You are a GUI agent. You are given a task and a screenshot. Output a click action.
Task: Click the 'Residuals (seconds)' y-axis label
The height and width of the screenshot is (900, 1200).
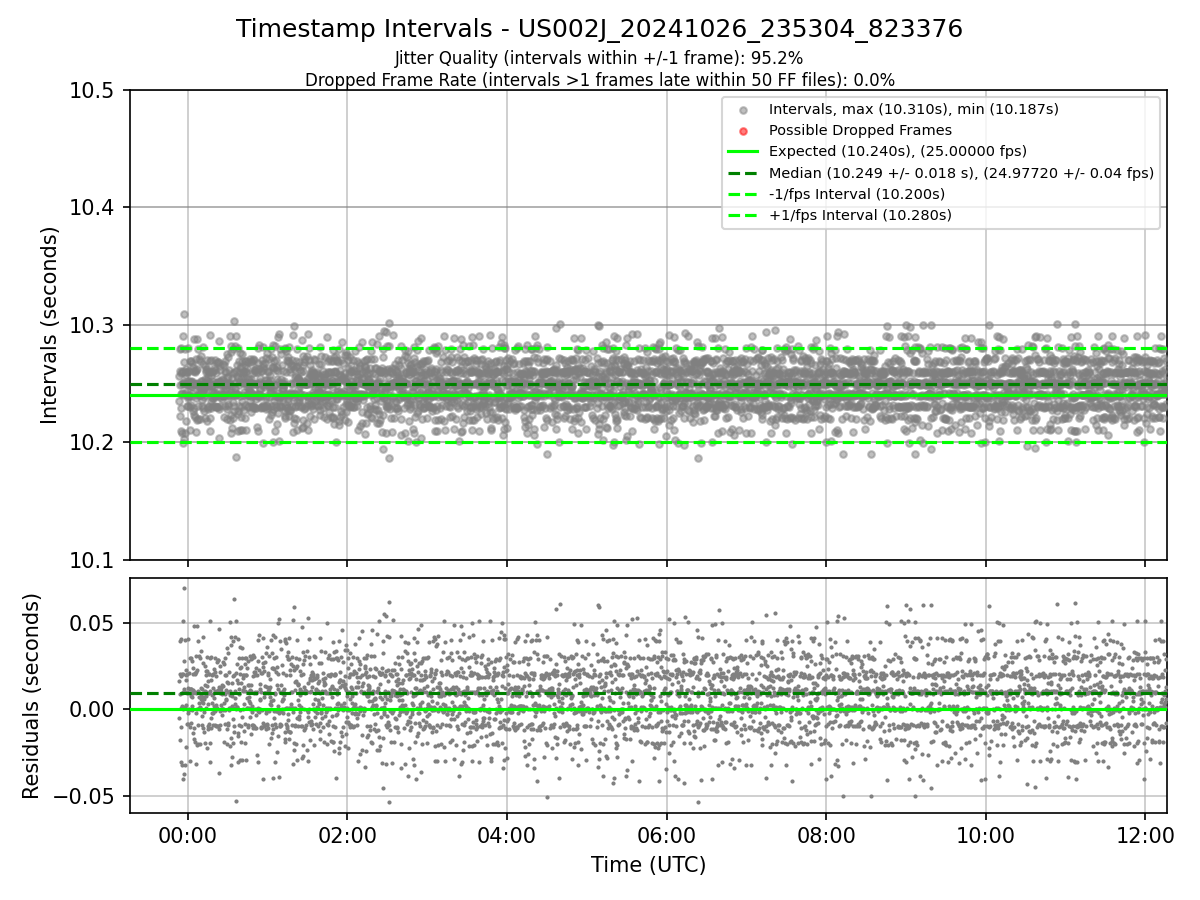[31, 696]
